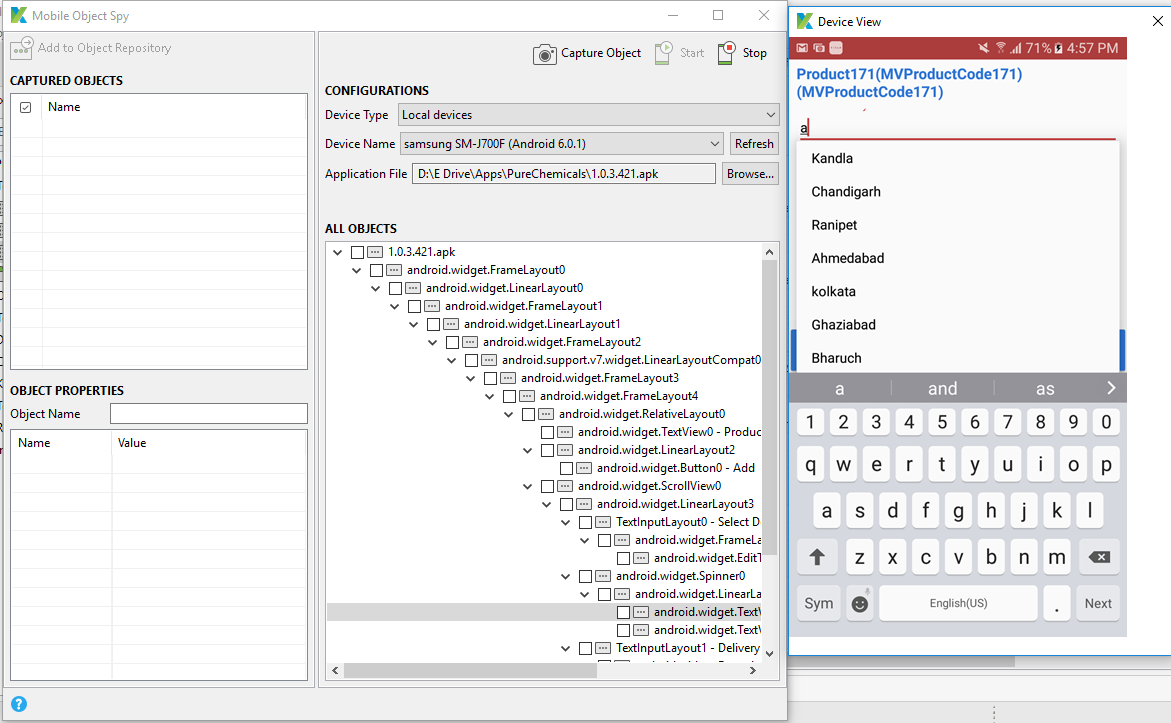Click the Refresh button
Viewport: 1171px width, 723px height.
click(x=754, y=144)
